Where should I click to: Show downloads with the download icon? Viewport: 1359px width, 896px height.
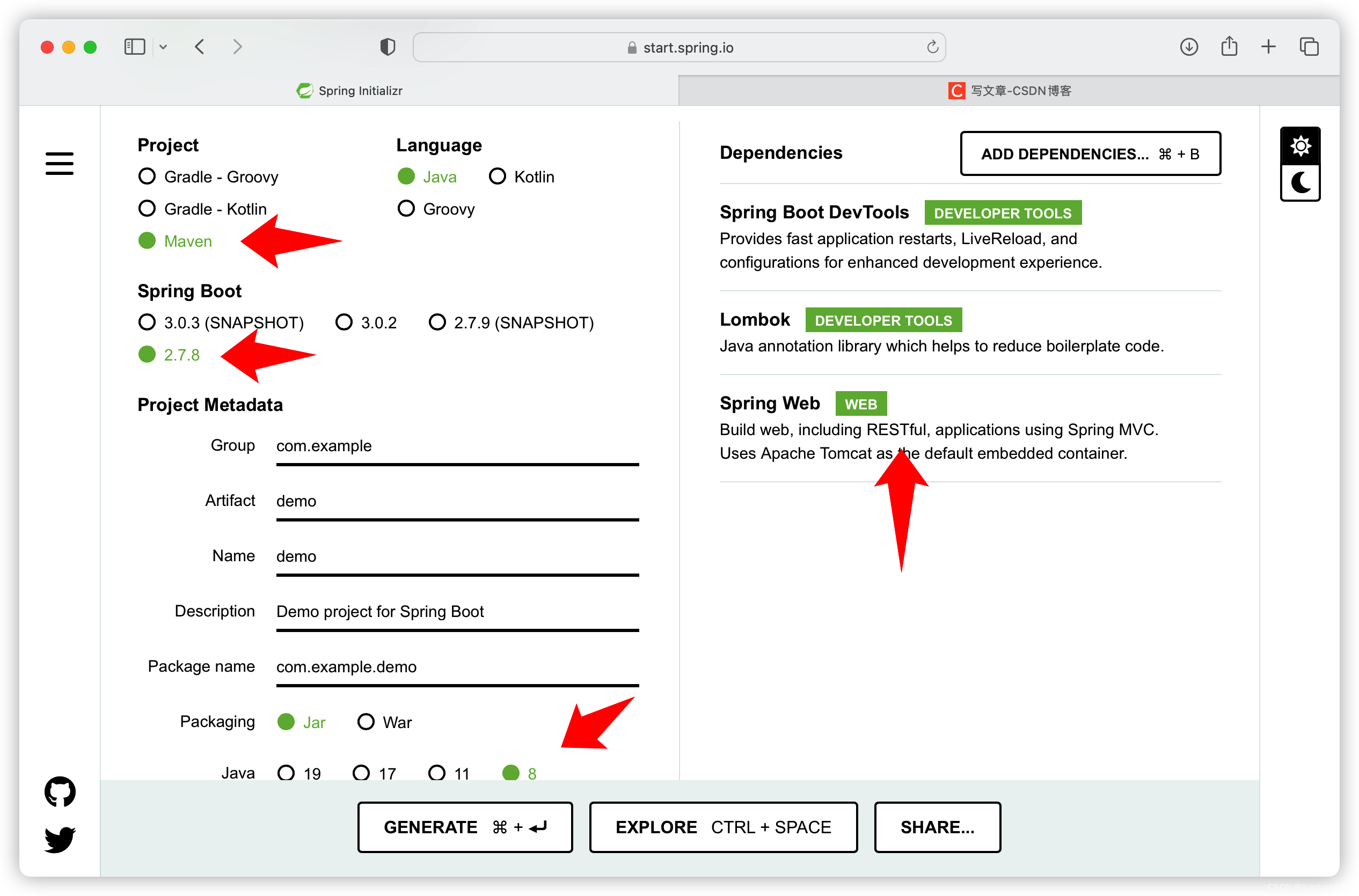(x=1189, y=47)
